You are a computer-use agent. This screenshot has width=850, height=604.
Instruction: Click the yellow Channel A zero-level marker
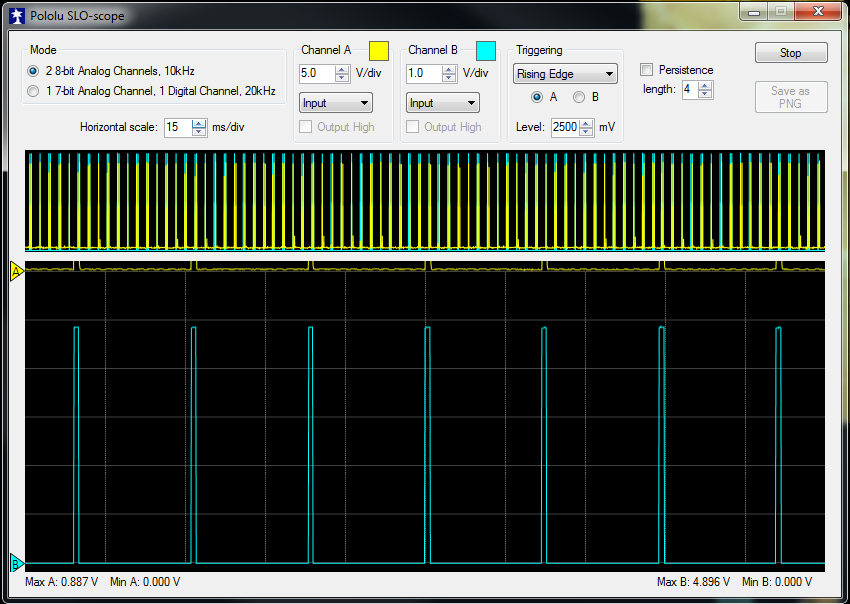17,271
